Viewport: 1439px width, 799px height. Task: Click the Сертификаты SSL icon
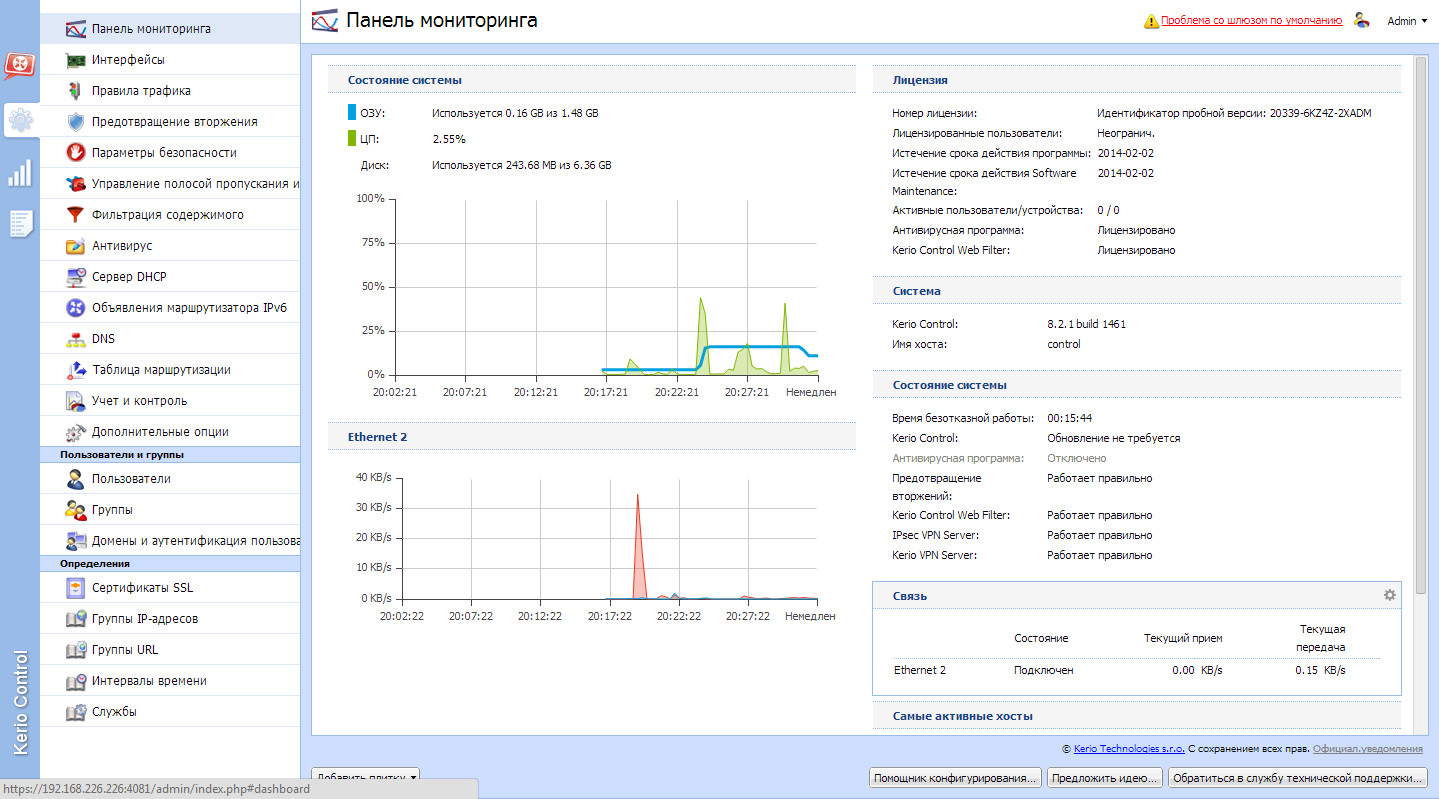(76, 587)
